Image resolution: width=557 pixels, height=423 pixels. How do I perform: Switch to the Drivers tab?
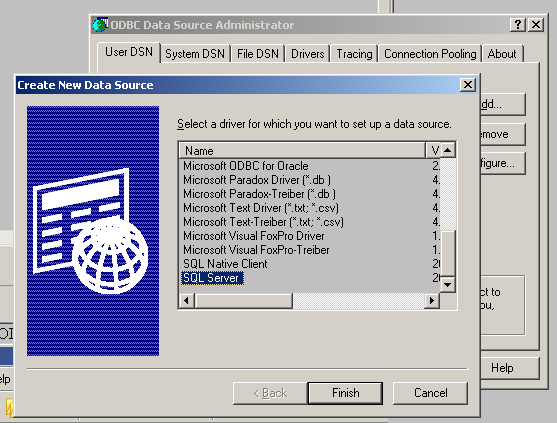tap(308, 54)
